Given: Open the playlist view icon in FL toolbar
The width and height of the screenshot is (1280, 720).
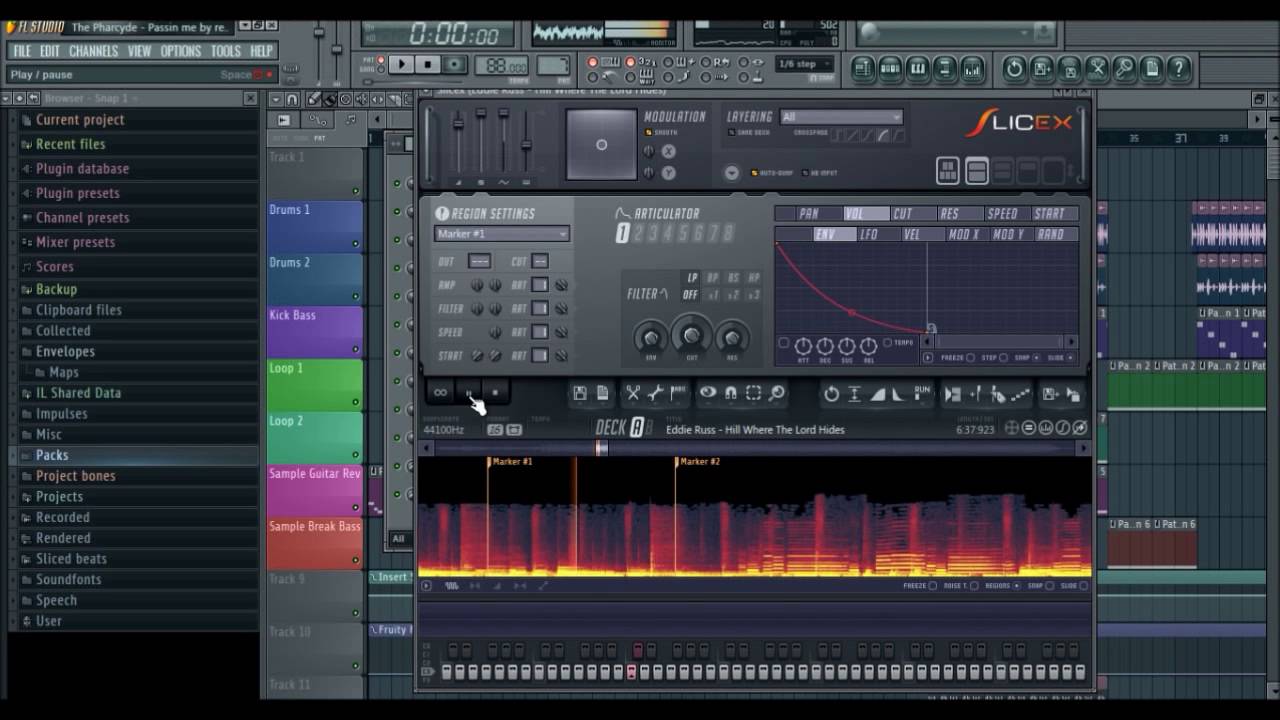Looking at the screenshot, I should pos(863,68).
